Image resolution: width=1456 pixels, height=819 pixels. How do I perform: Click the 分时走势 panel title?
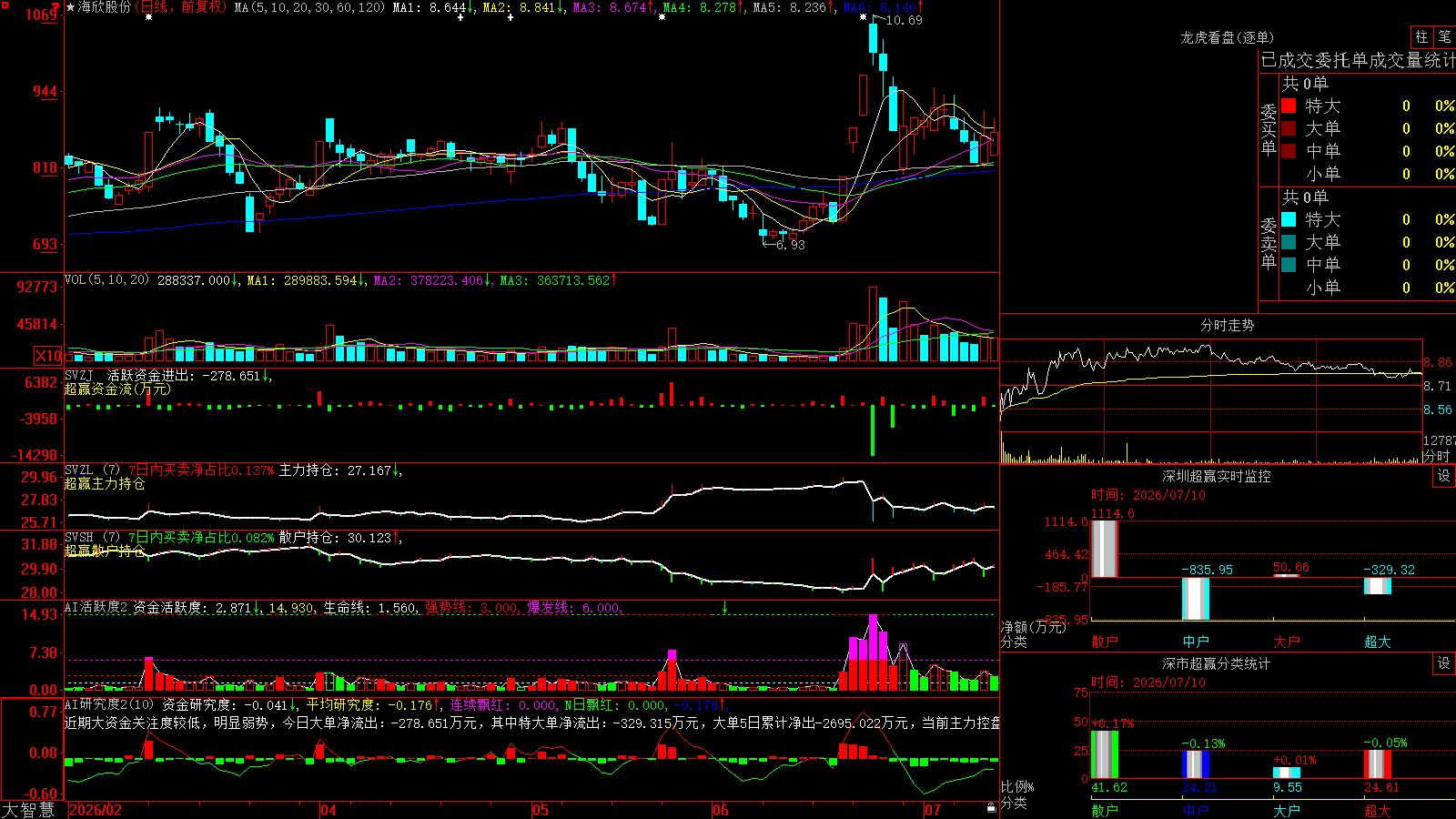[1228, 325]
